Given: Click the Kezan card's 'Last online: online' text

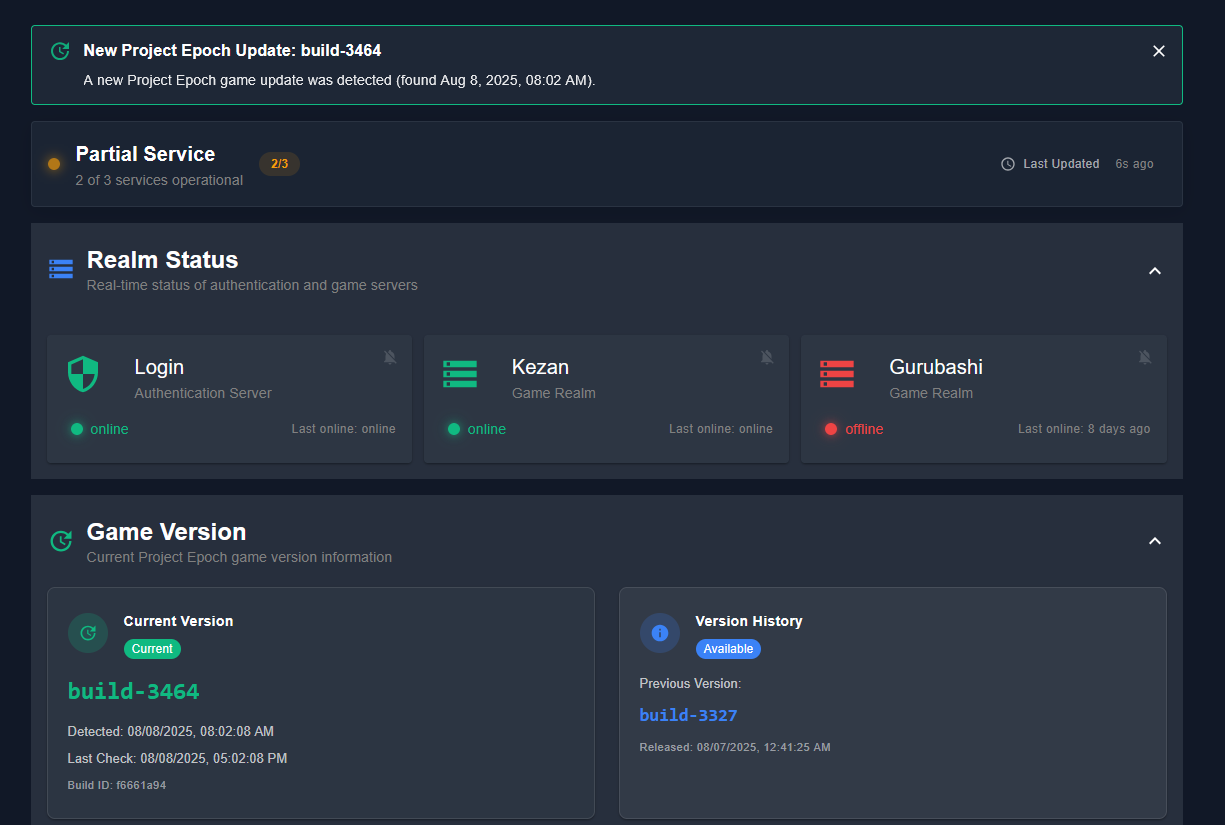Looking at the screenshot, I should point(720,429).
